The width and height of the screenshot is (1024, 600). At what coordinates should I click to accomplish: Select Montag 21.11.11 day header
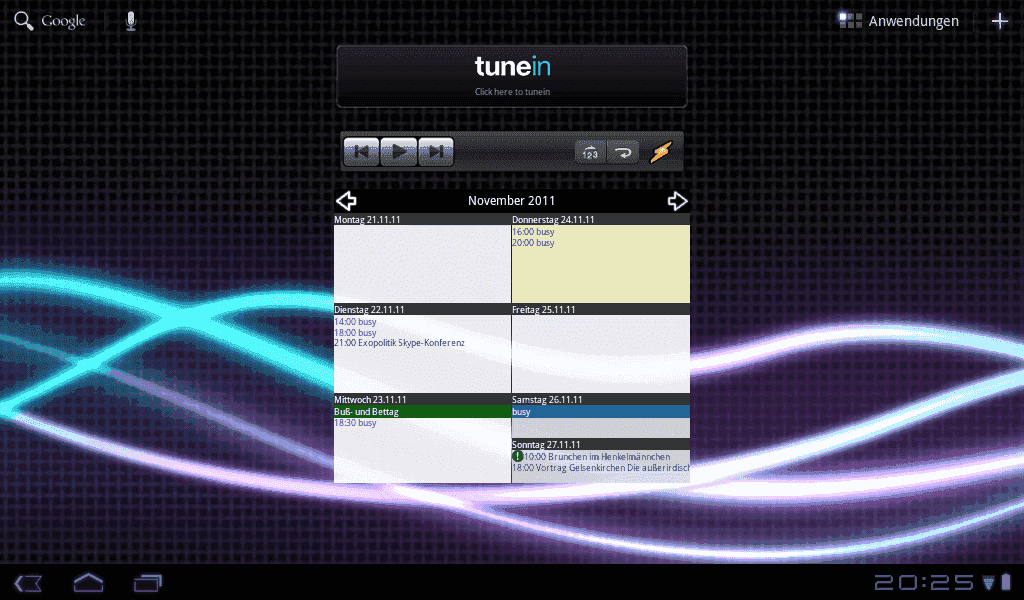(422, 219)
